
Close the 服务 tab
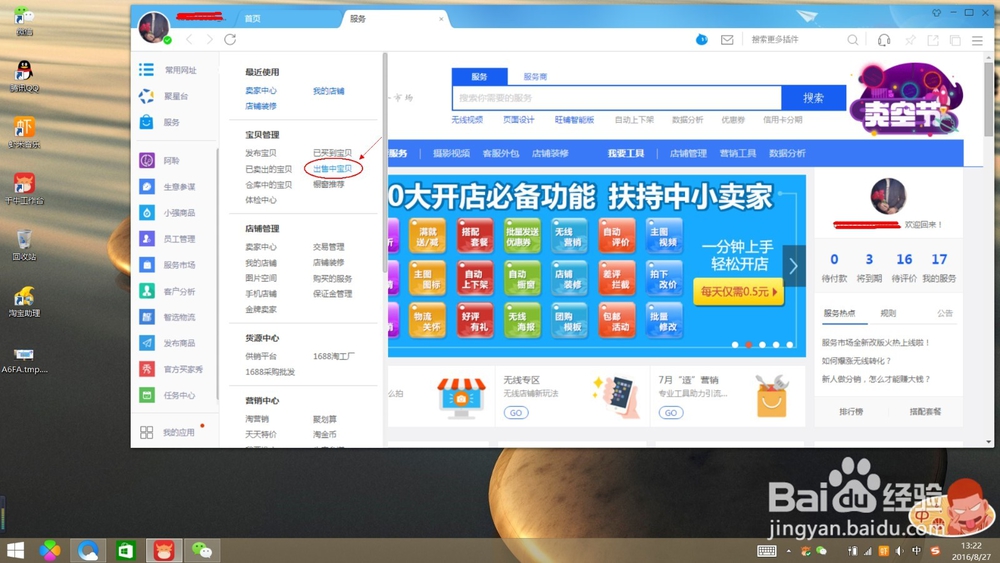pyautogui.click(x=441, y=19)
